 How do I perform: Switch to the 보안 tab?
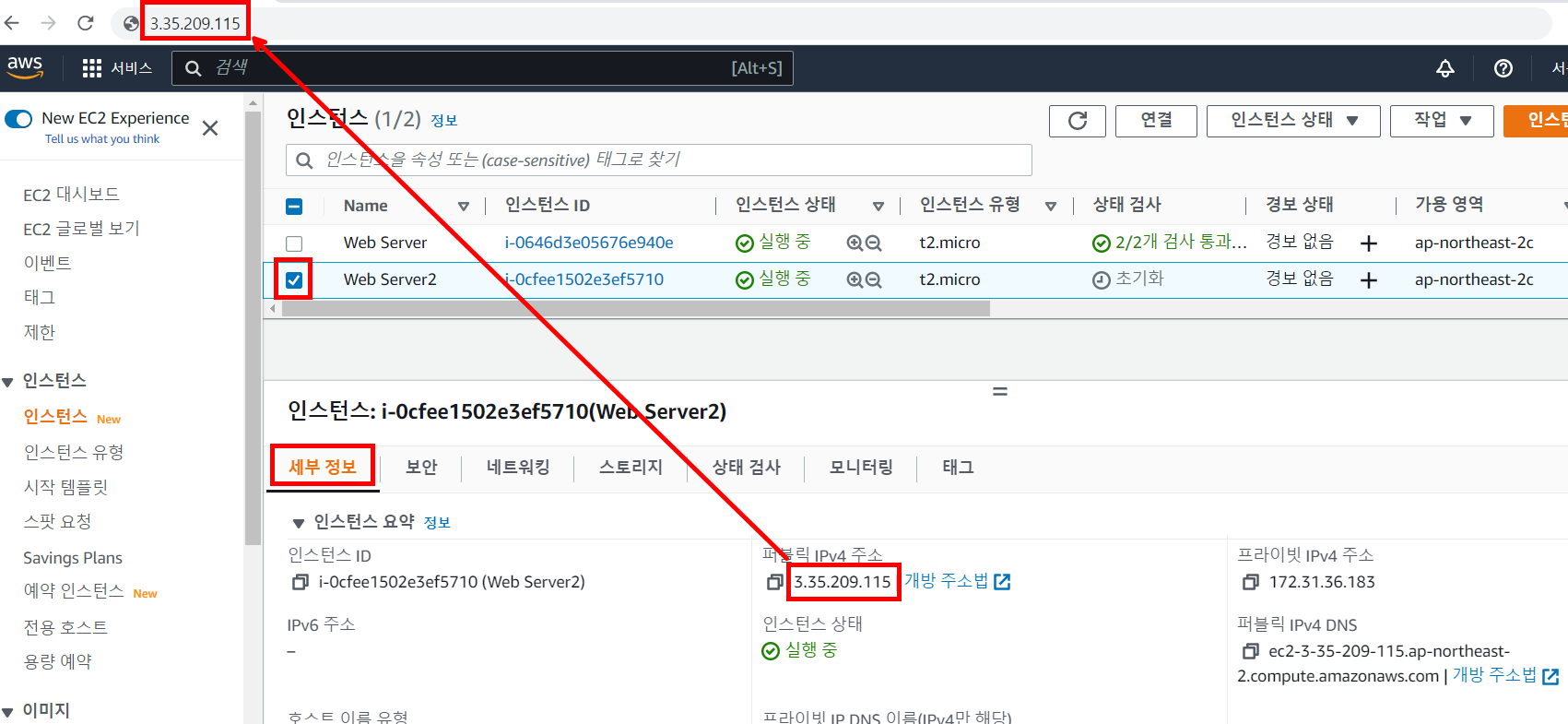pos(421,468)
